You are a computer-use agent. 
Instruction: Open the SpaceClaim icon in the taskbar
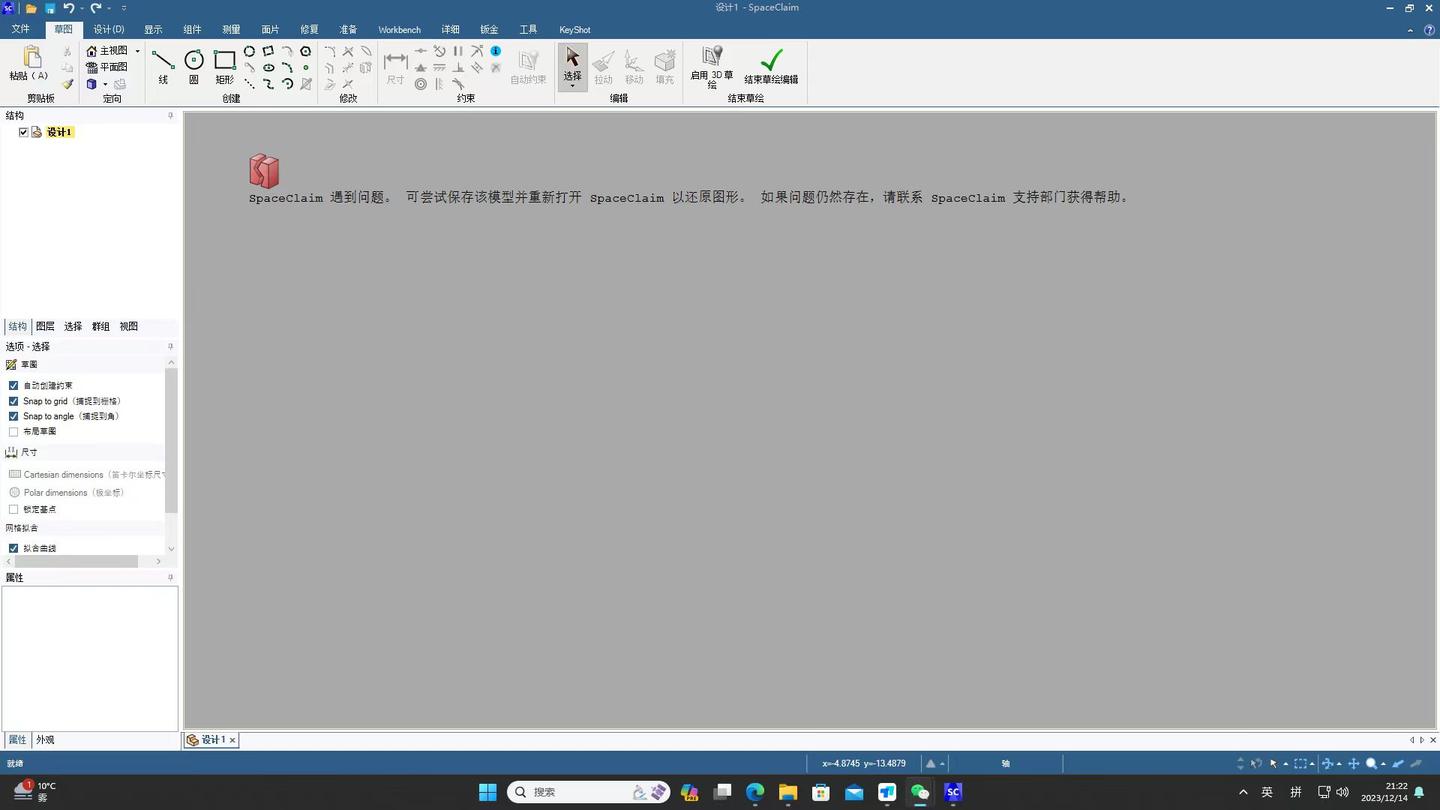[x=951, y=791]
